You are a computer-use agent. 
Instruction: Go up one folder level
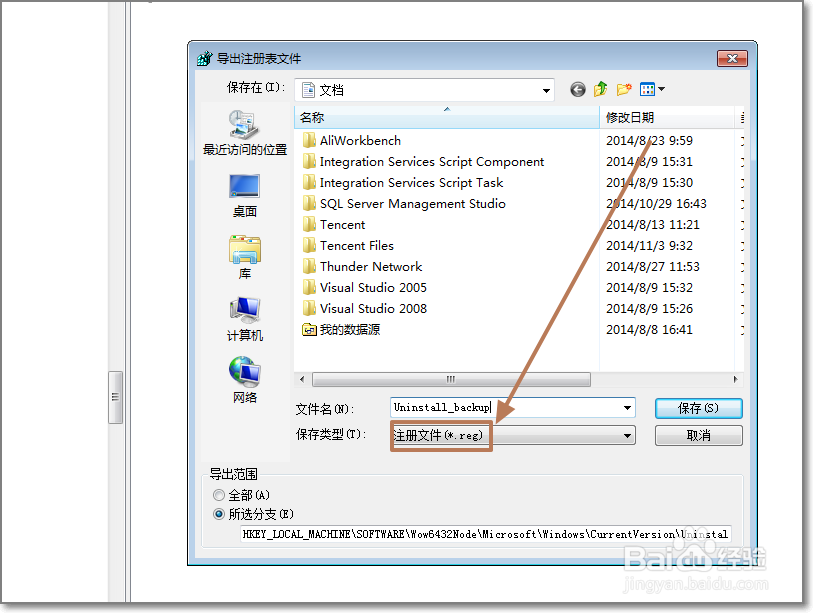(600, 89)
